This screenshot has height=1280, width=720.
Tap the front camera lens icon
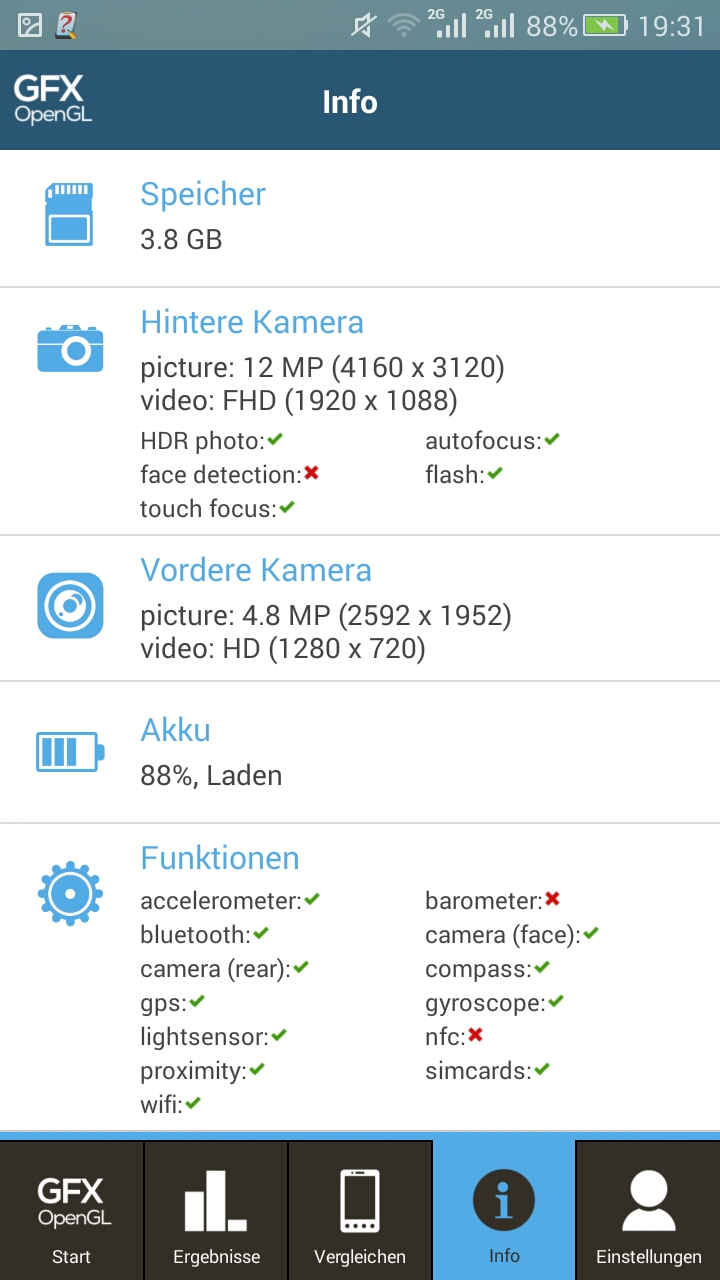click(70, 605)
